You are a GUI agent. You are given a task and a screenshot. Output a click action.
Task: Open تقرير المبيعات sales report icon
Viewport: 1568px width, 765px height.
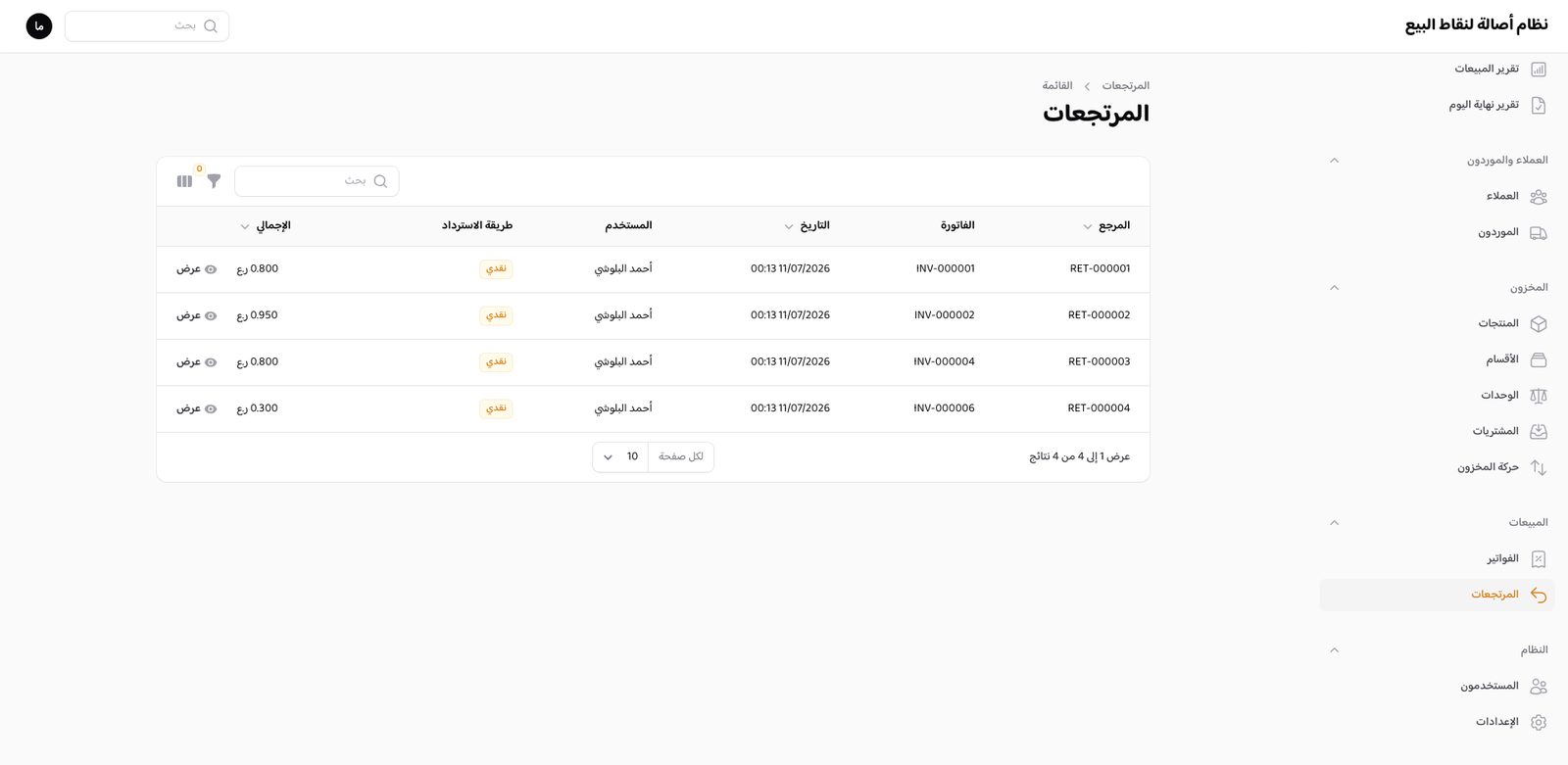(1539, 70)
